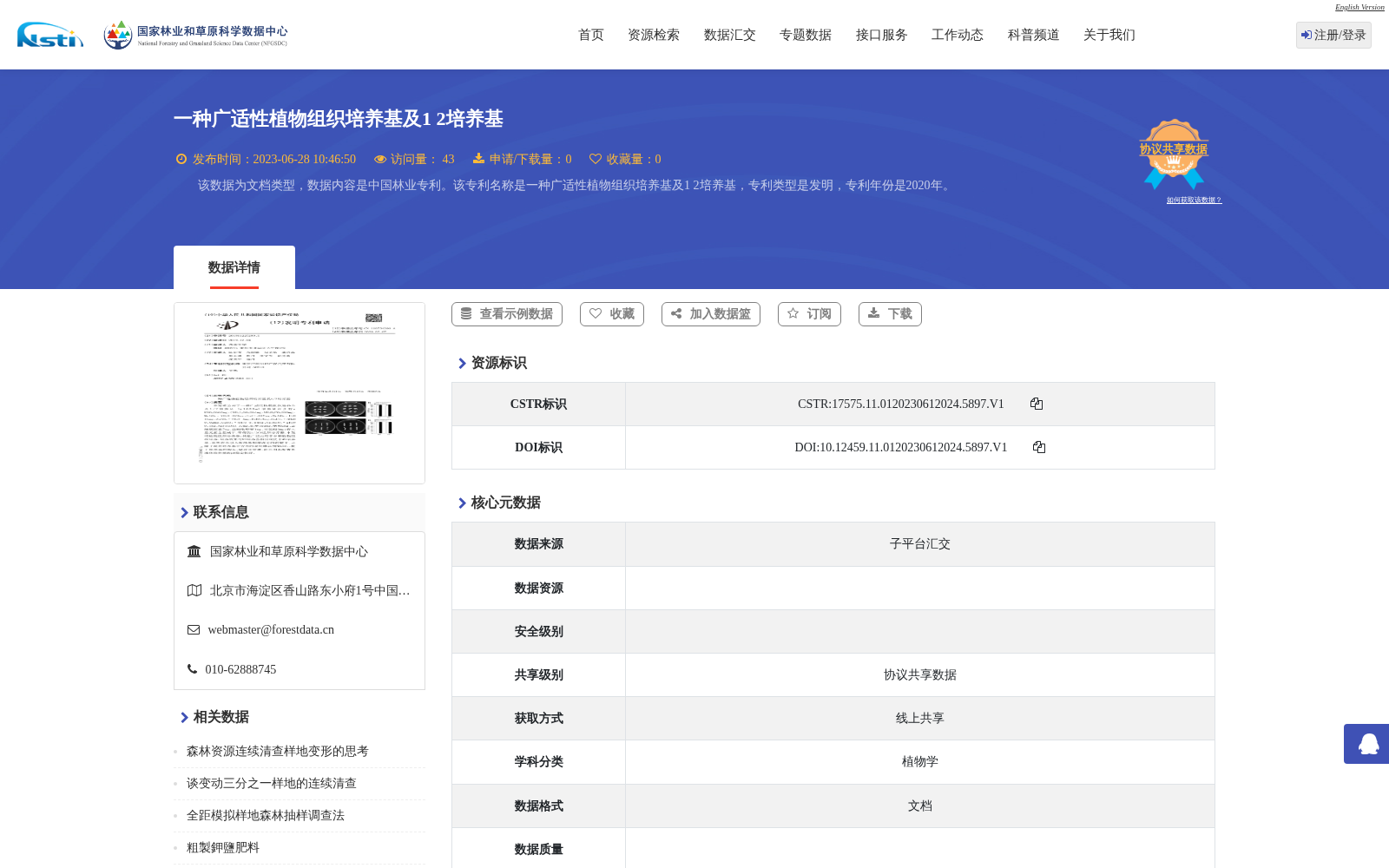This screenshot has height=868, width=1389.
Task: Click the 协议共享数据 badge
Action: 1174,154
